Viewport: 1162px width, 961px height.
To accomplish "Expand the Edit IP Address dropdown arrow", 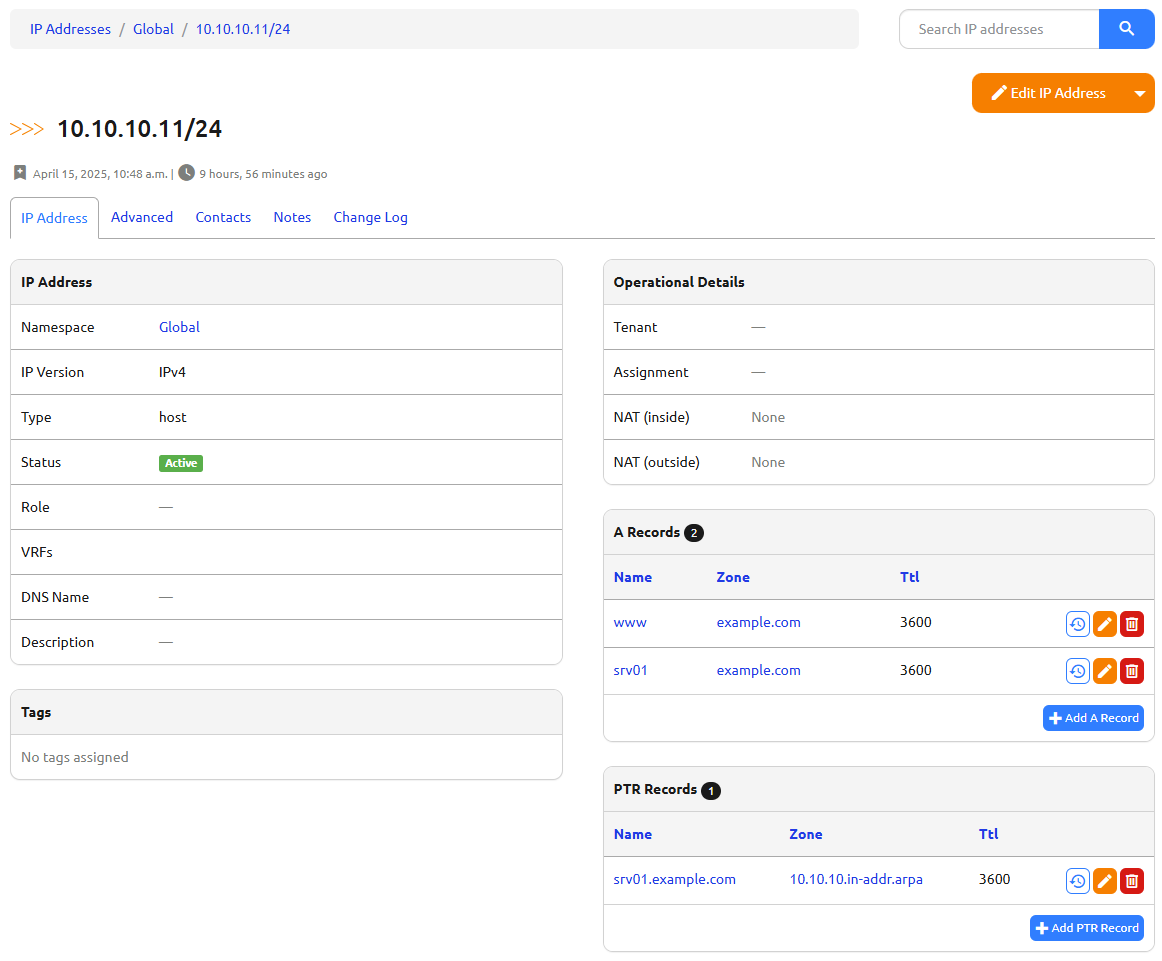I will [x=1139, y=93].
